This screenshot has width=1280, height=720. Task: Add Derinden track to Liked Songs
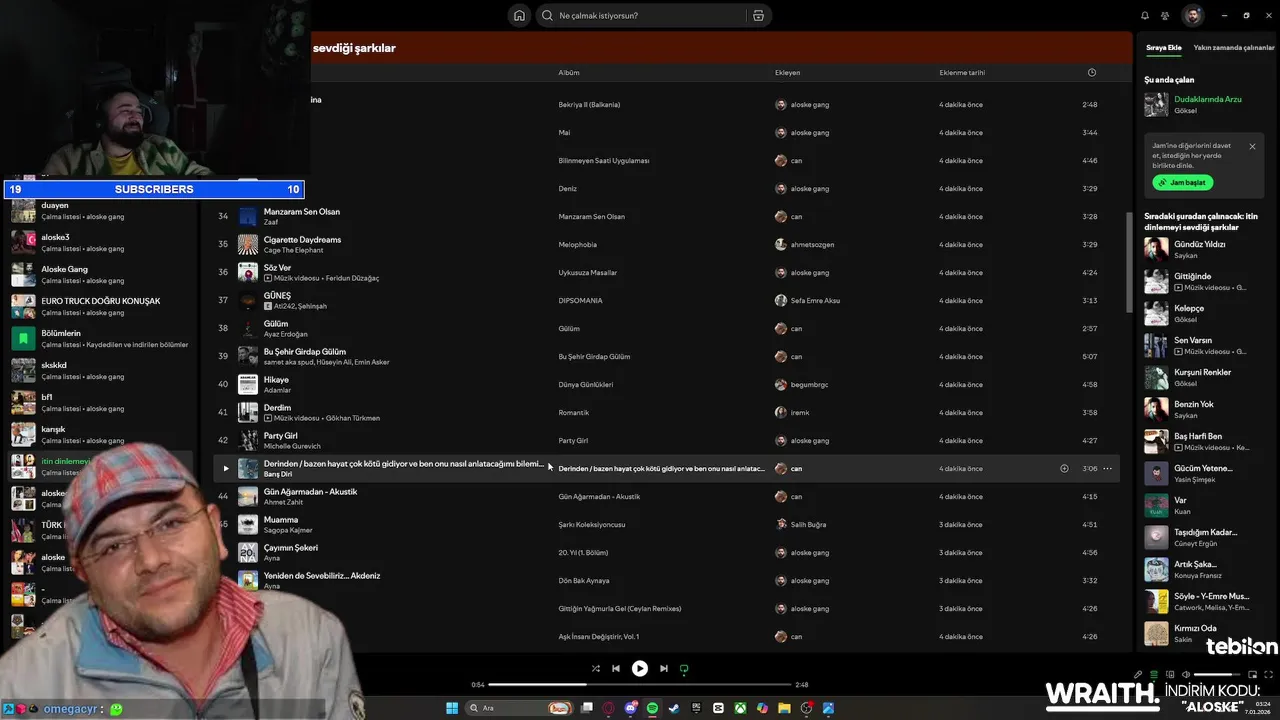click(1064, 468)
